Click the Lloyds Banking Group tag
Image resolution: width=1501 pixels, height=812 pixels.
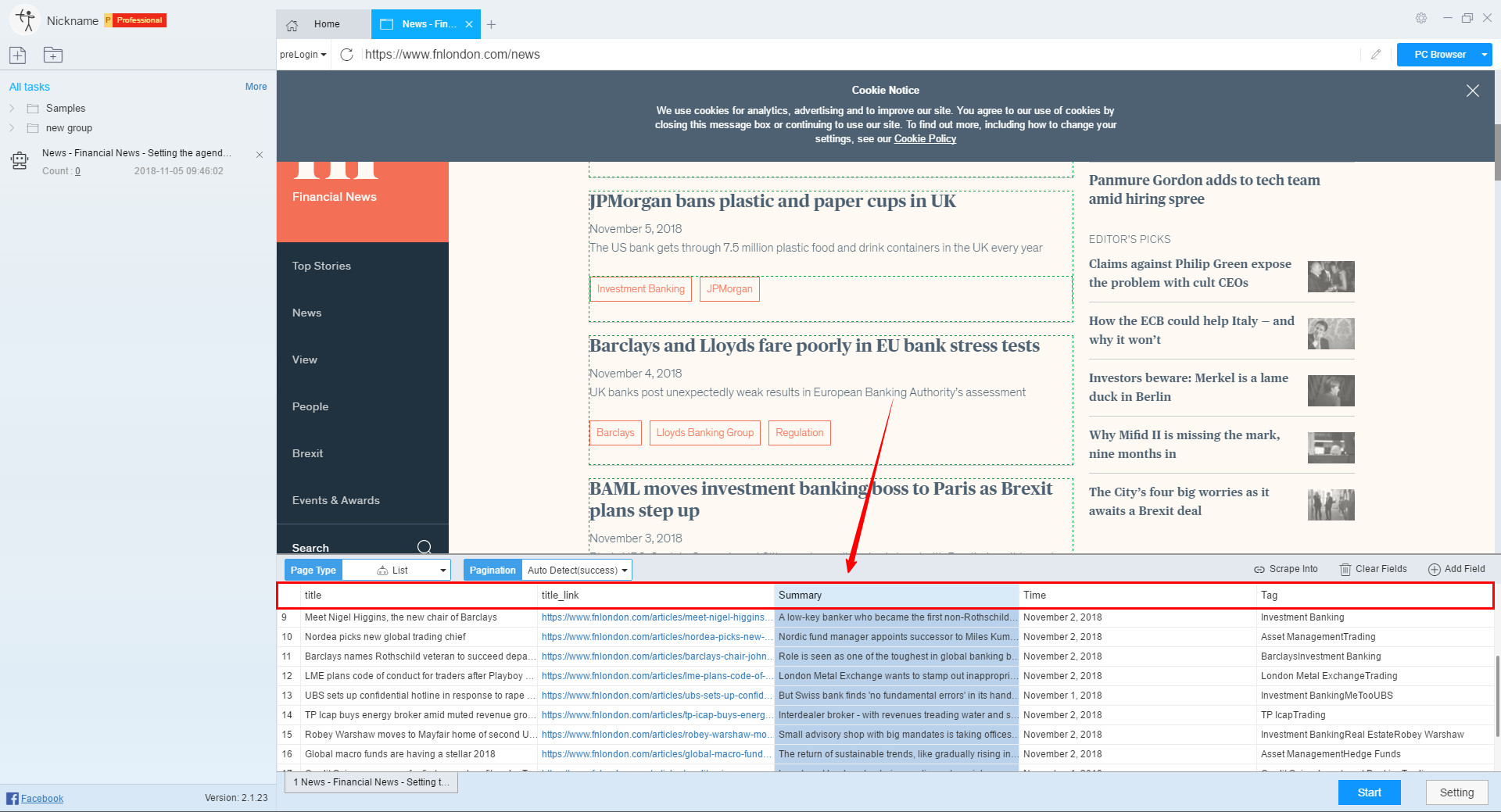click(x=705, y=433)
